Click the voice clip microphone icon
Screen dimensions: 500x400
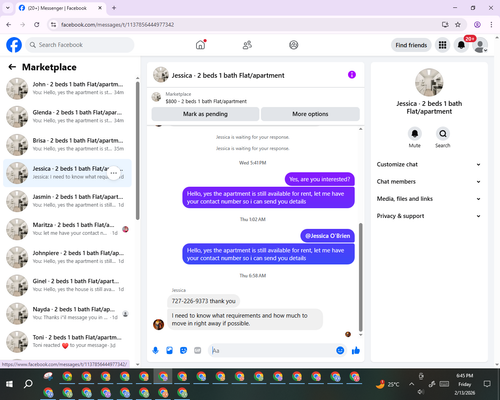pyautogui.click(x=155, y=350)
